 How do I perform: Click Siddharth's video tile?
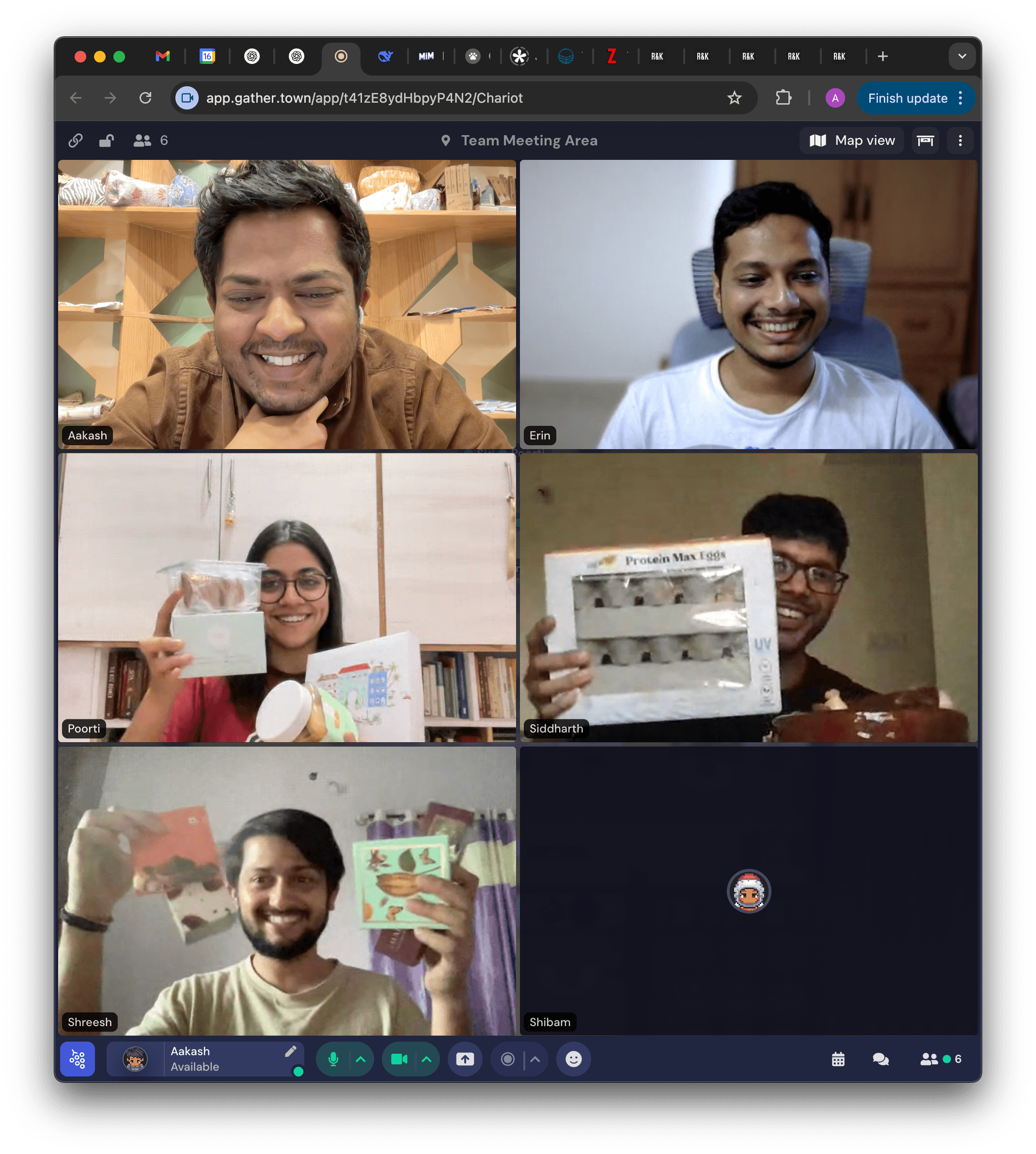click(749, 597)
